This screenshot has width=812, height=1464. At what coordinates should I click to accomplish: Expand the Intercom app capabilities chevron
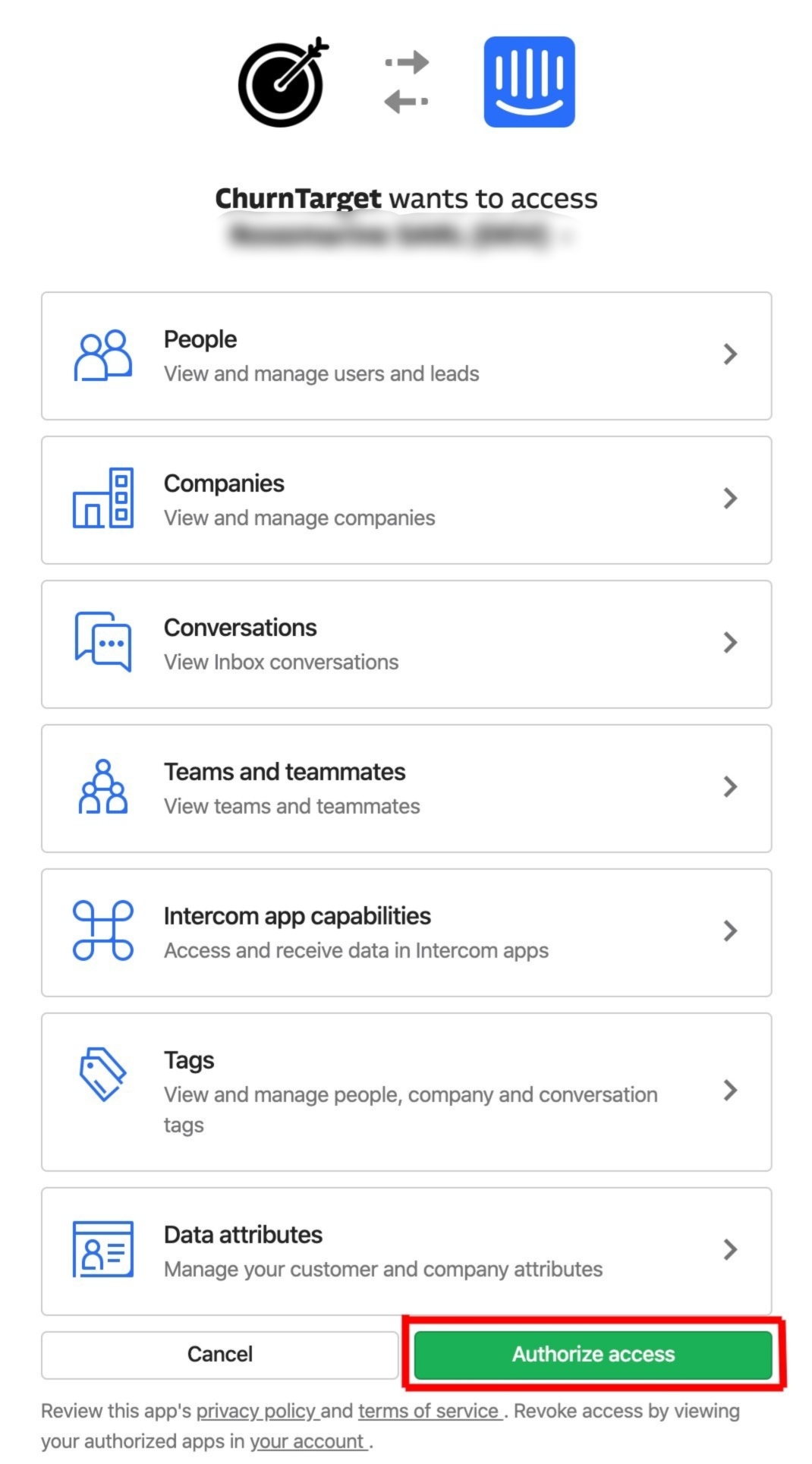(x=730, y=931)
